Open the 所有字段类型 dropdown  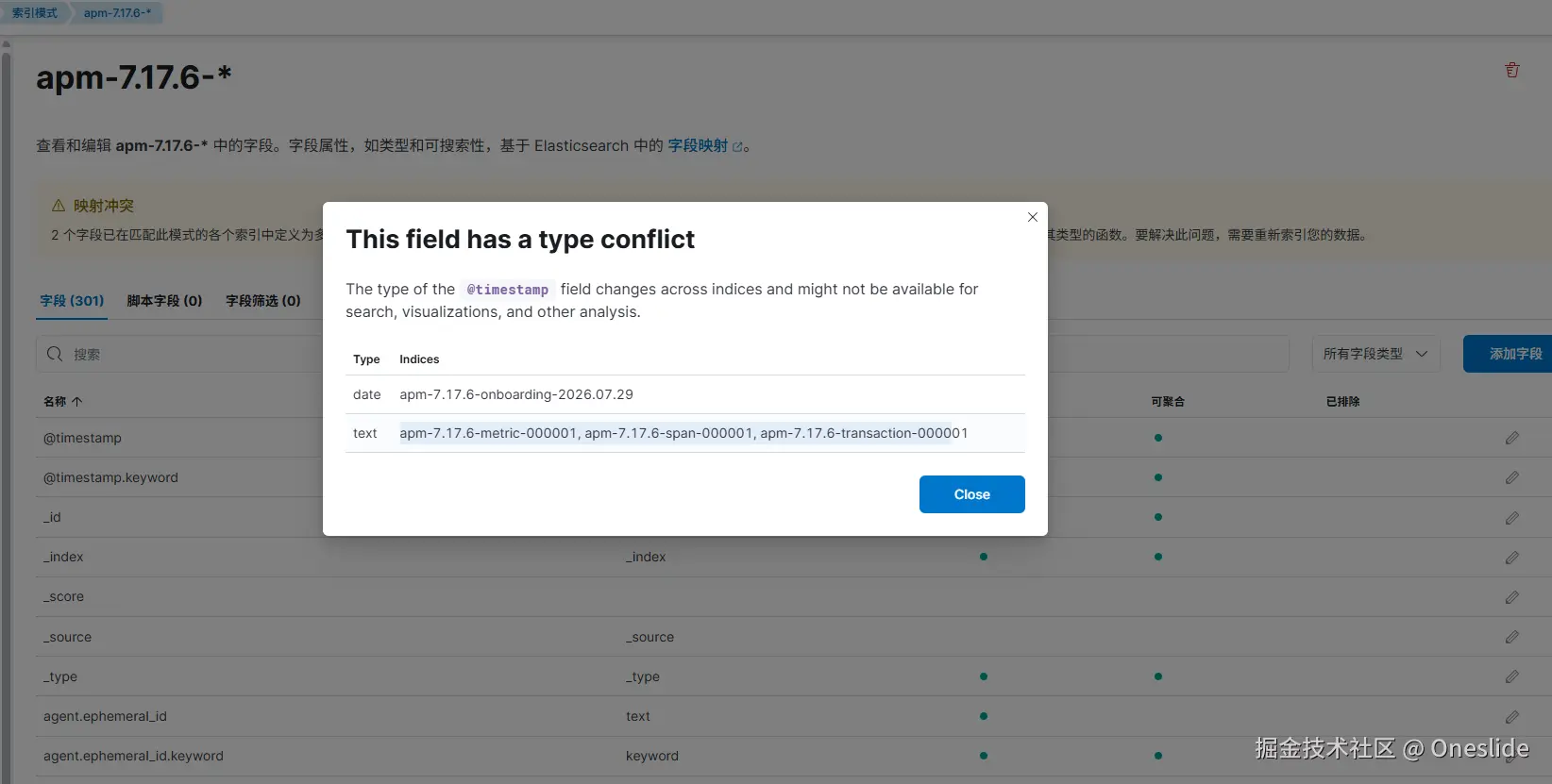click(x=1375, y=354)
